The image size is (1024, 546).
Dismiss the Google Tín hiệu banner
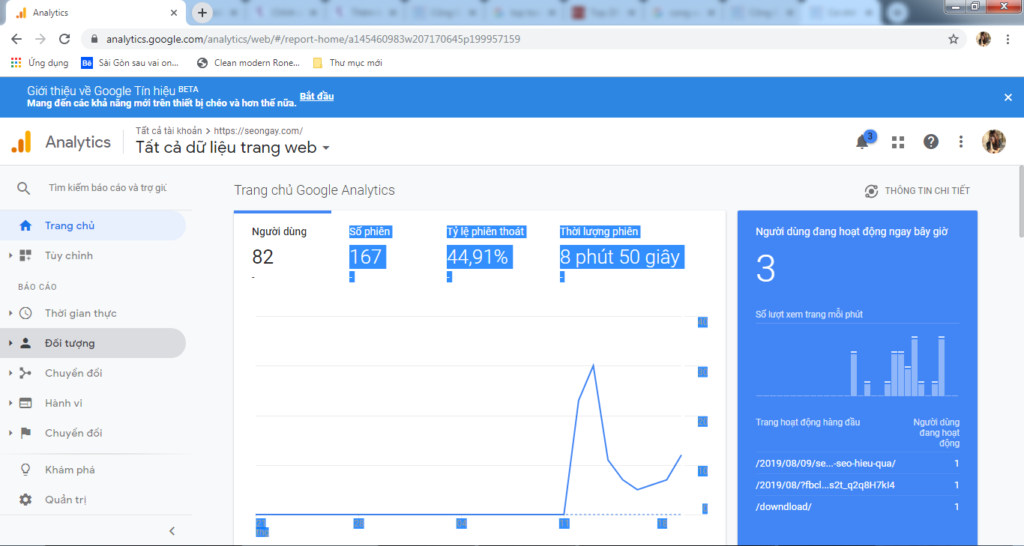coord(1008,97)
